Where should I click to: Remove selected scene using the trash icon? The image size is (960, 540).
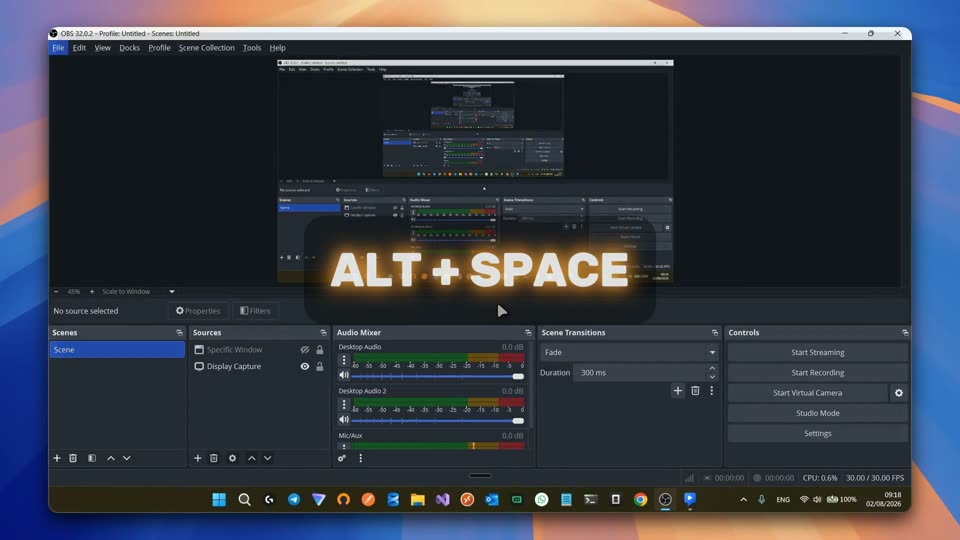(x=73, y=458)
